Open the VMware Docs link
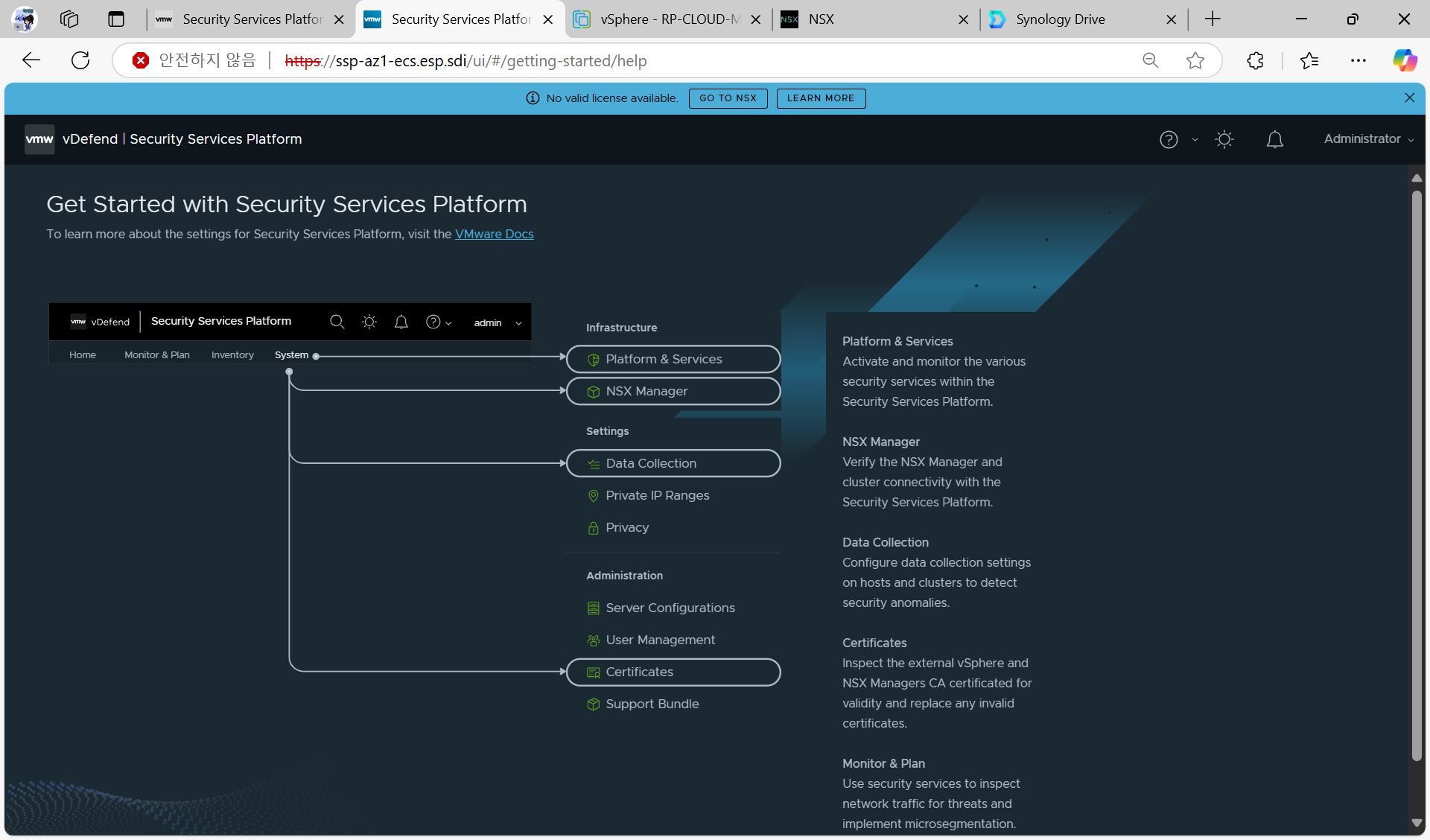 pyautogui.click(x=495, y=234)
